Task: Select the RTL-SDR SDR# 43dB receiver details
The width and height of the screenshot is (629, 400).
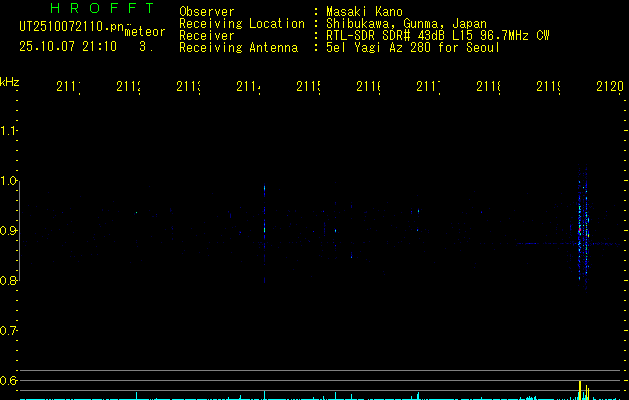Action: pyautogui.click(x=438, y=36)
